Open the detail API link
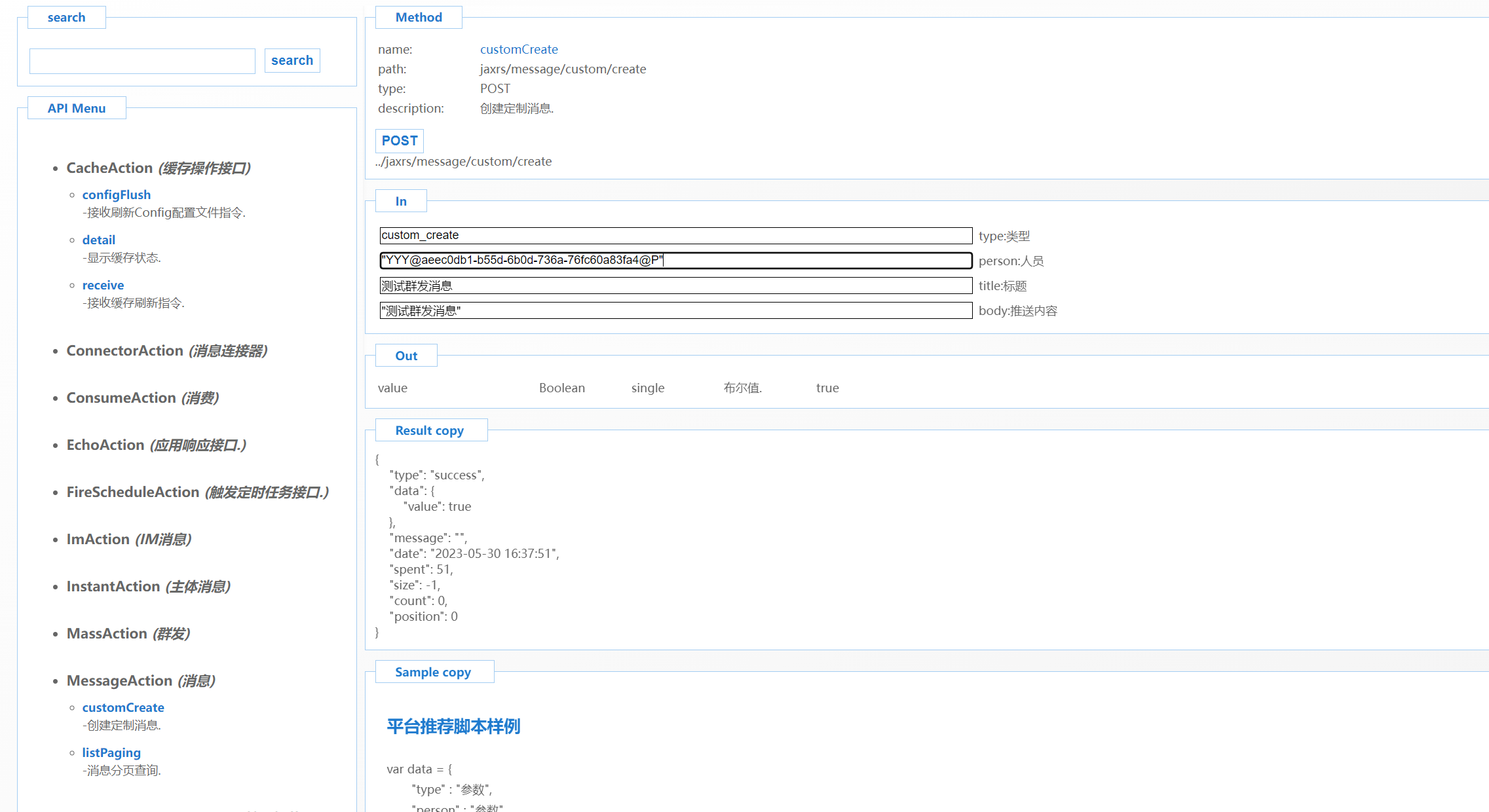Screen dimensions: 1489x812 [98, 240]
